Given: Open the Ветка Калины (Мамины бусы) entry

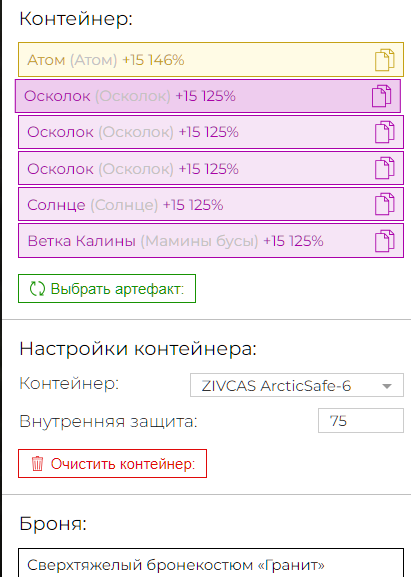Looking at the screenshot, I should click(211, 241).
